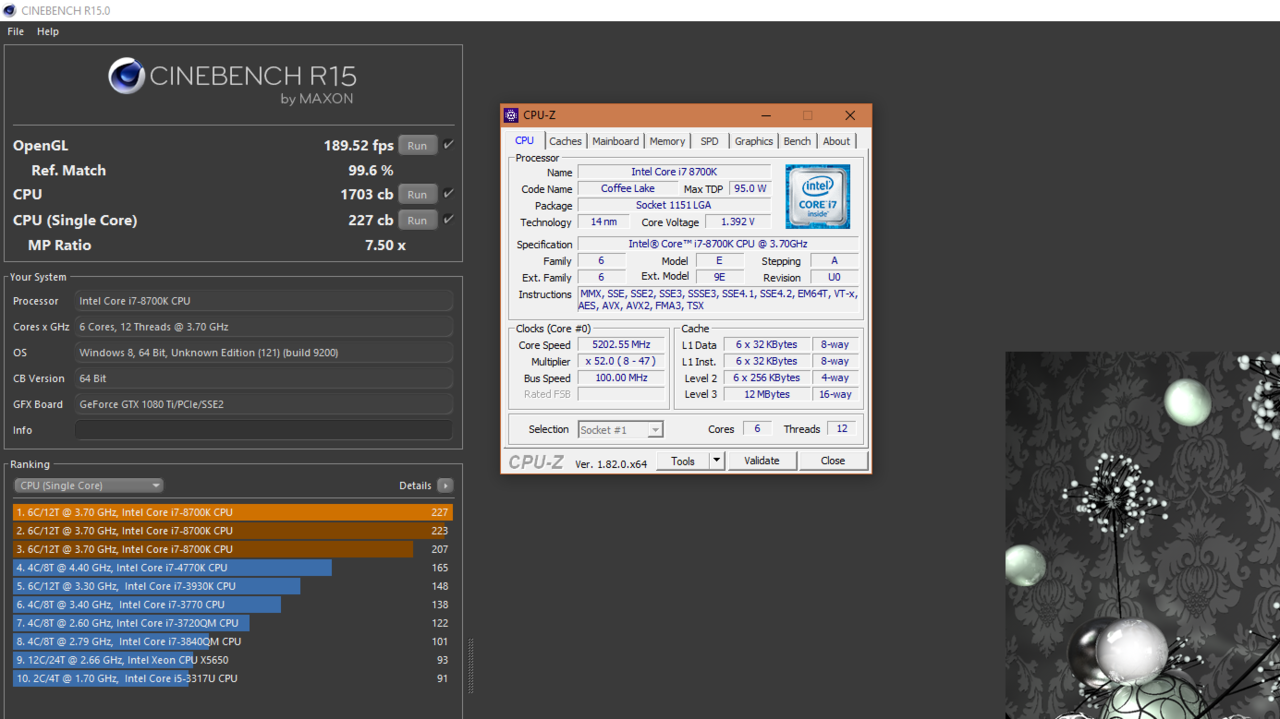The height and width of the screenshot is (719, 1280).
Task: Select the Core i7-4770K ranking row
Action: click(233, 568)
